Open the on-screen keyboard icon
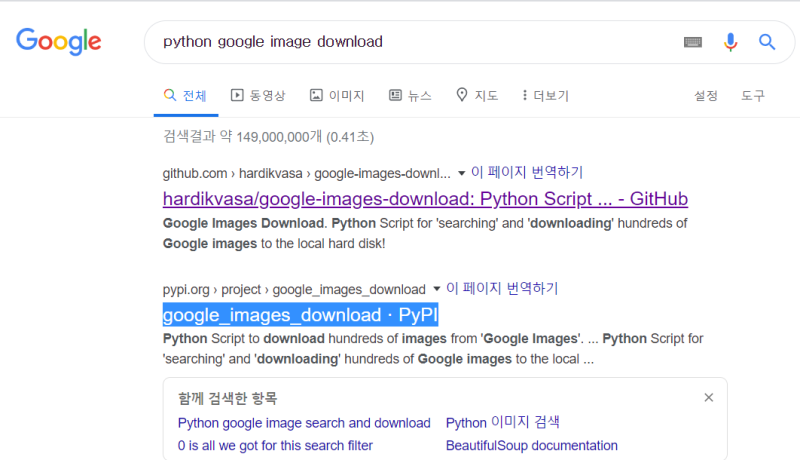The image size is (800, 460). coord(693,42)
